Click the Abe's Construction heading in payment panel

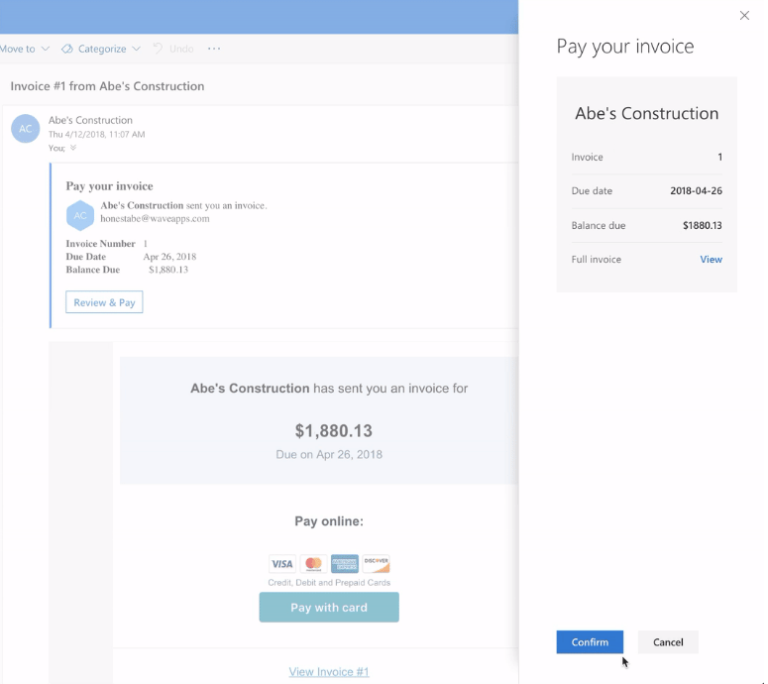tap(647, 113)
